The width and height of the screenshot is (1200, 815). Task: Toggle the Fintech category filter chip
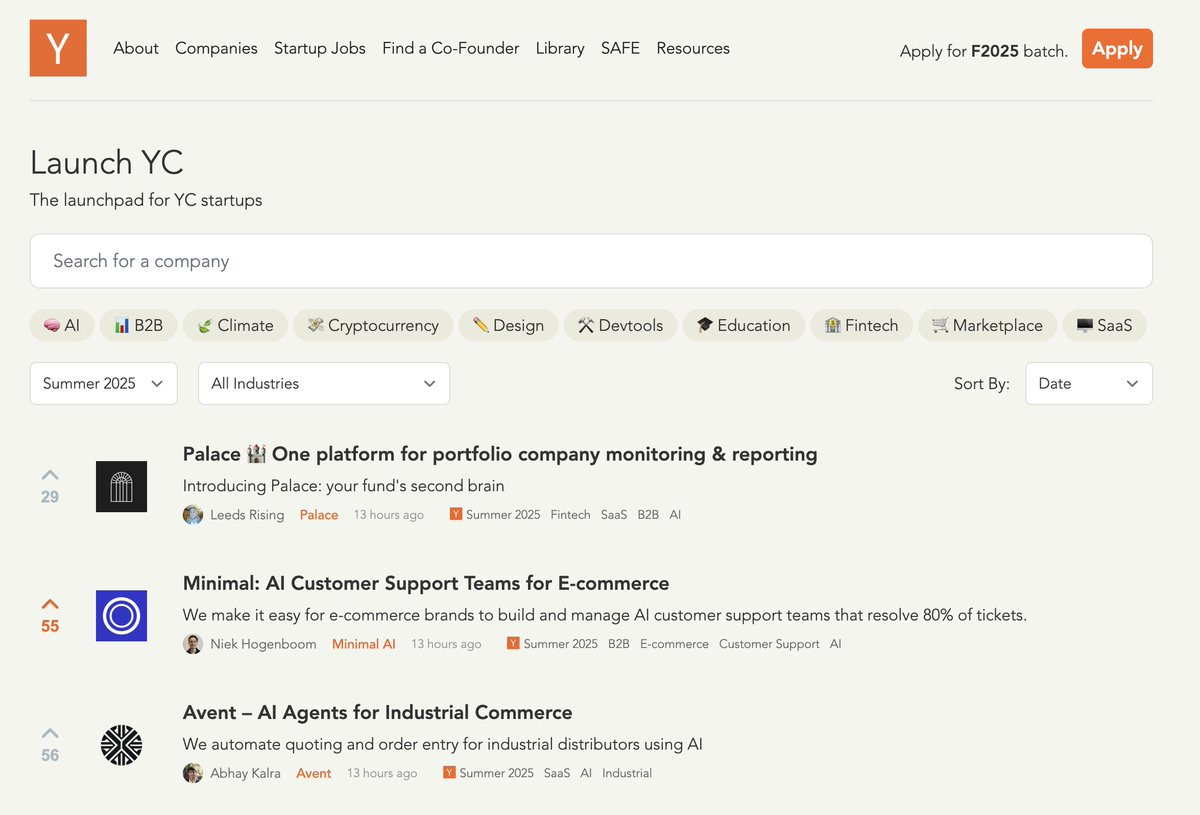861,325
